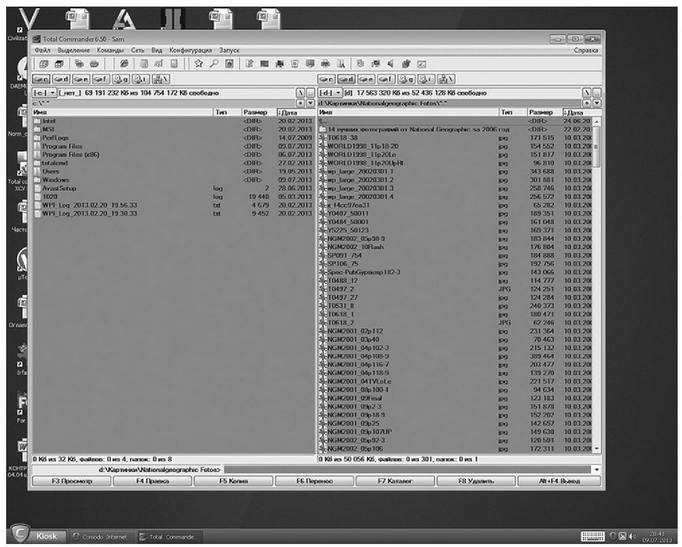Click the F8 Удалить button
This screenshot has height=547, width=682.
point(476,481)
